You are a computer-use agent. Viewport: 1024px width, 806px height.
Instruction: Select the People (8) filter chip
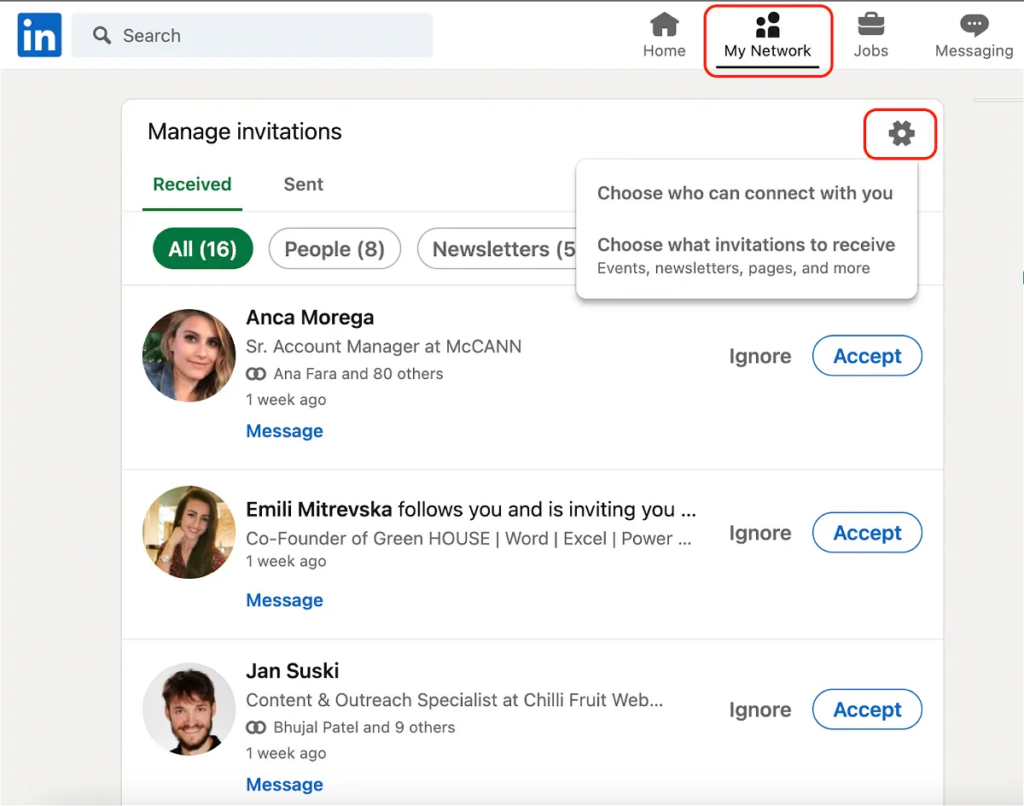334,249
